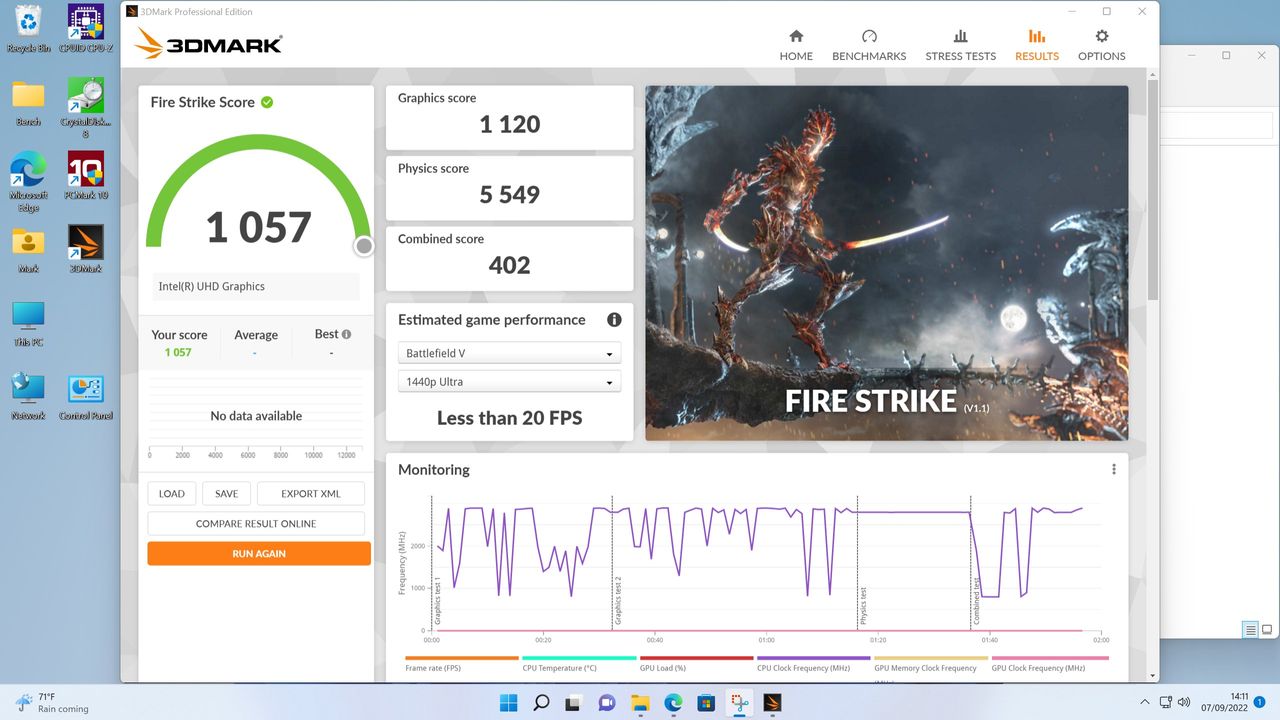Open Microsoft Edge from the taskbar

[x=673, y=702]
